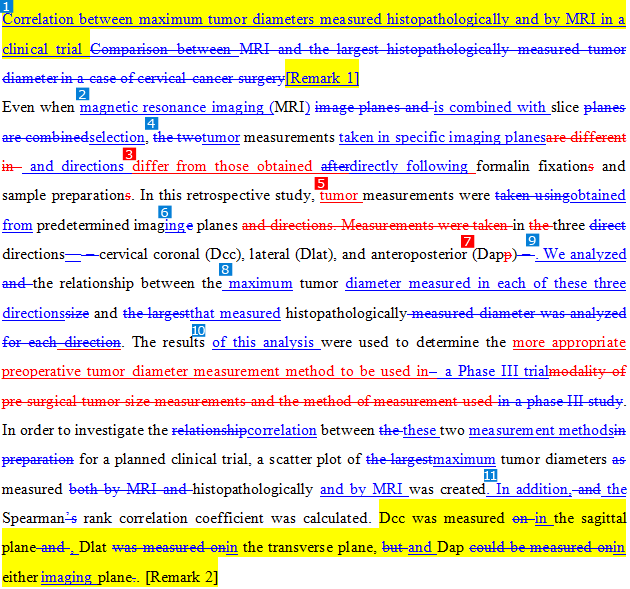Image resolution: width=630 pixels, height=589 pixels.
Task: Click the struck-through word "but" before "and Dap"
Action: click(x=391, y=547)
